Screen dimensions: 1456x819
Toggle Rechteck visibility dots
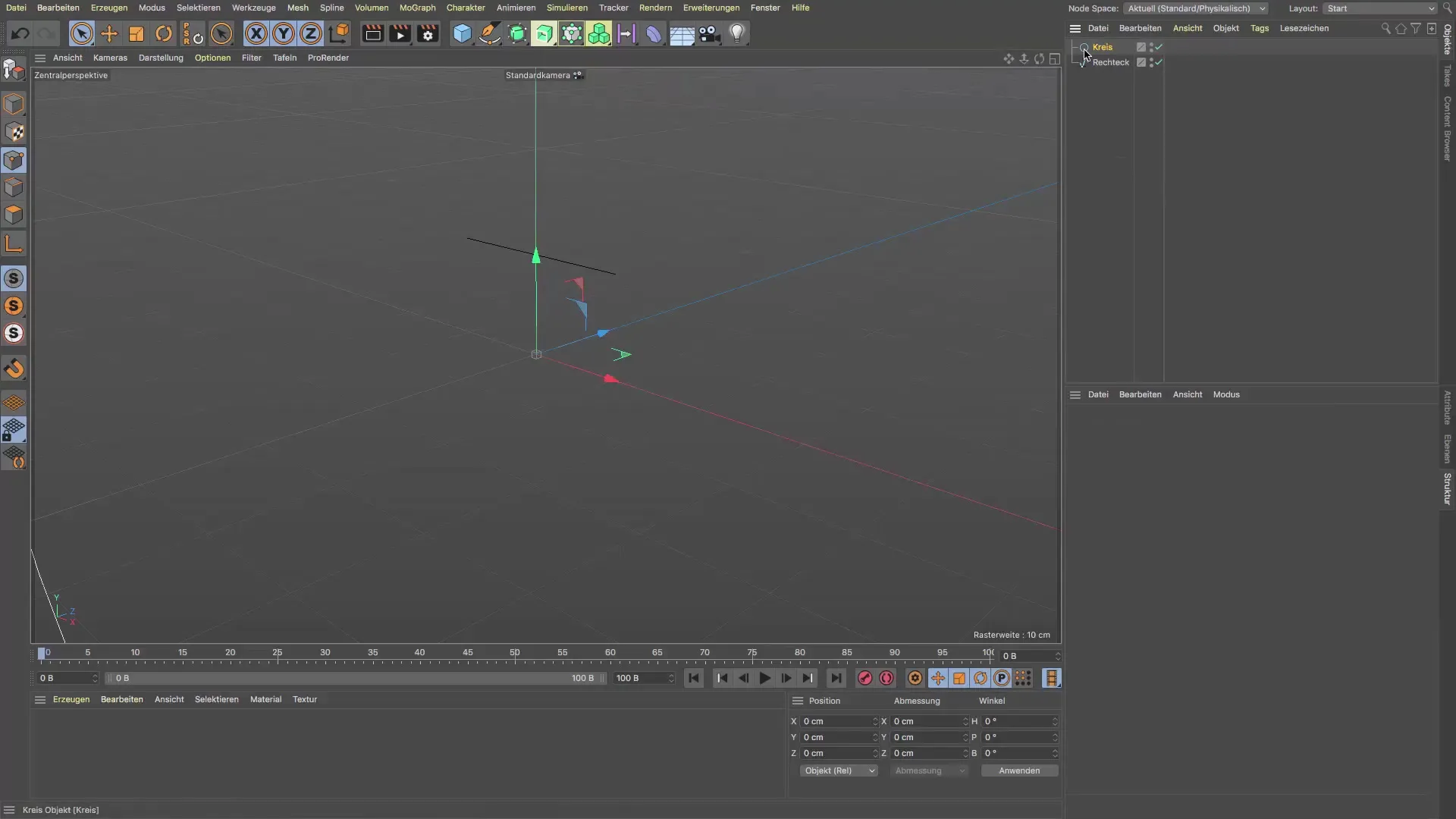point(1151,62)
